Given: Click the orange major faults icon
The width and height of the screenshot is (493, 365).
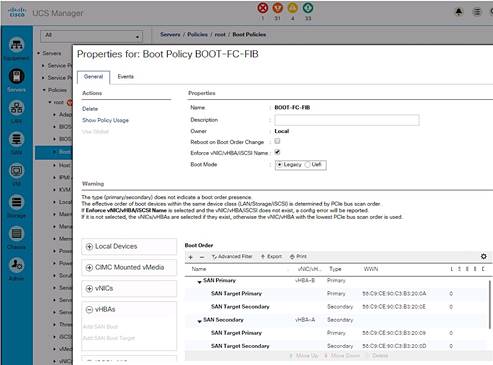Looking at the screenshot, I should coord(277,8).
